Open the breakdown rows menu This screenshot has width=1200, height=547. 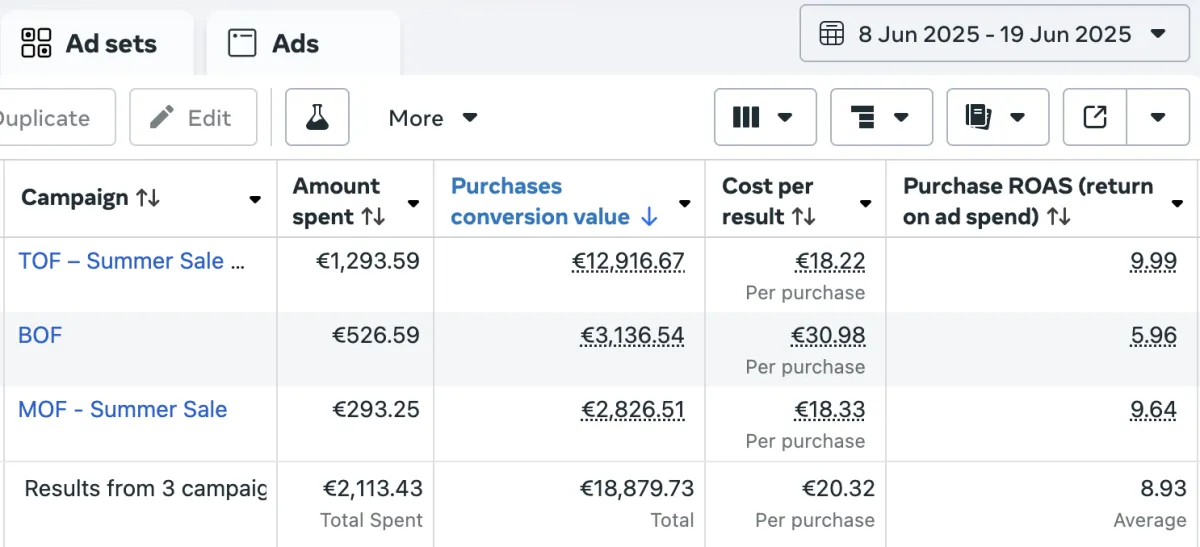(x=881, y=118)
